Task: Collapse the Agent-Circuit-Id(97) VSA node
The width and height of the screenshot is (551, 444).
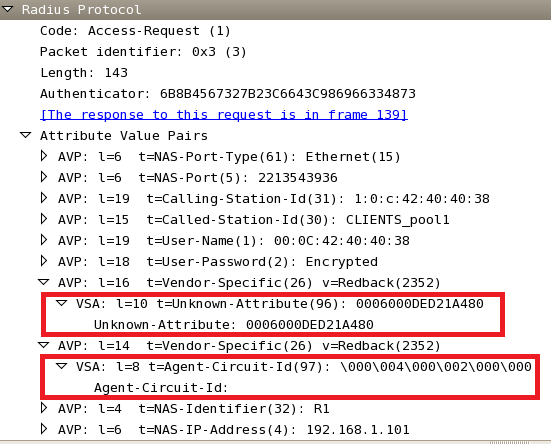Action: pyautogui.click(x=61, y=366)
